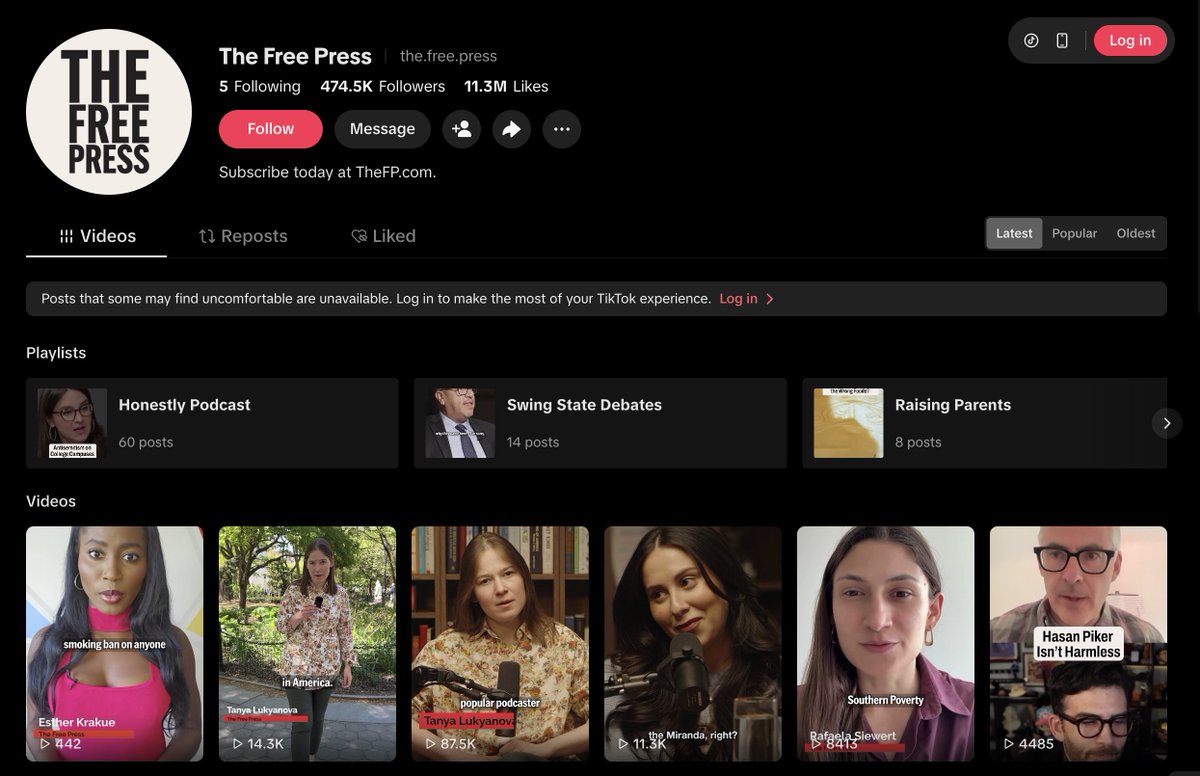Share the profile via arrow icon
1200x776 pixels.
coord(512,129)
